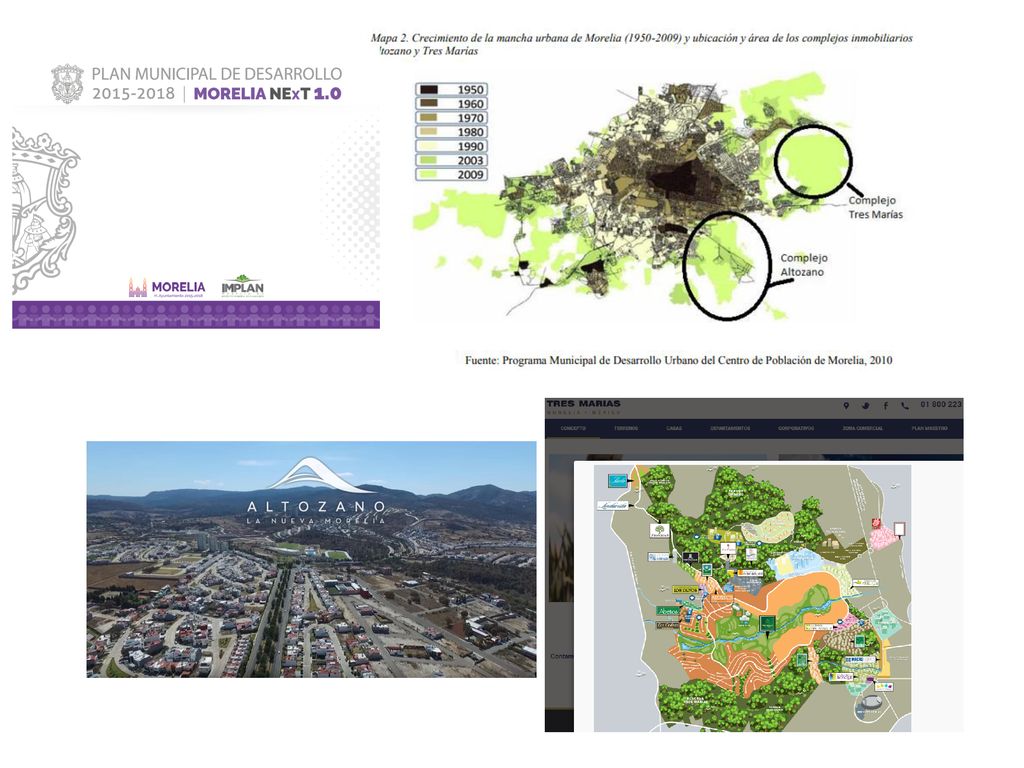1024x768 pixels.
Task: Click the Complejo Tres Marías map label
Action: click(x=875, y=207)
